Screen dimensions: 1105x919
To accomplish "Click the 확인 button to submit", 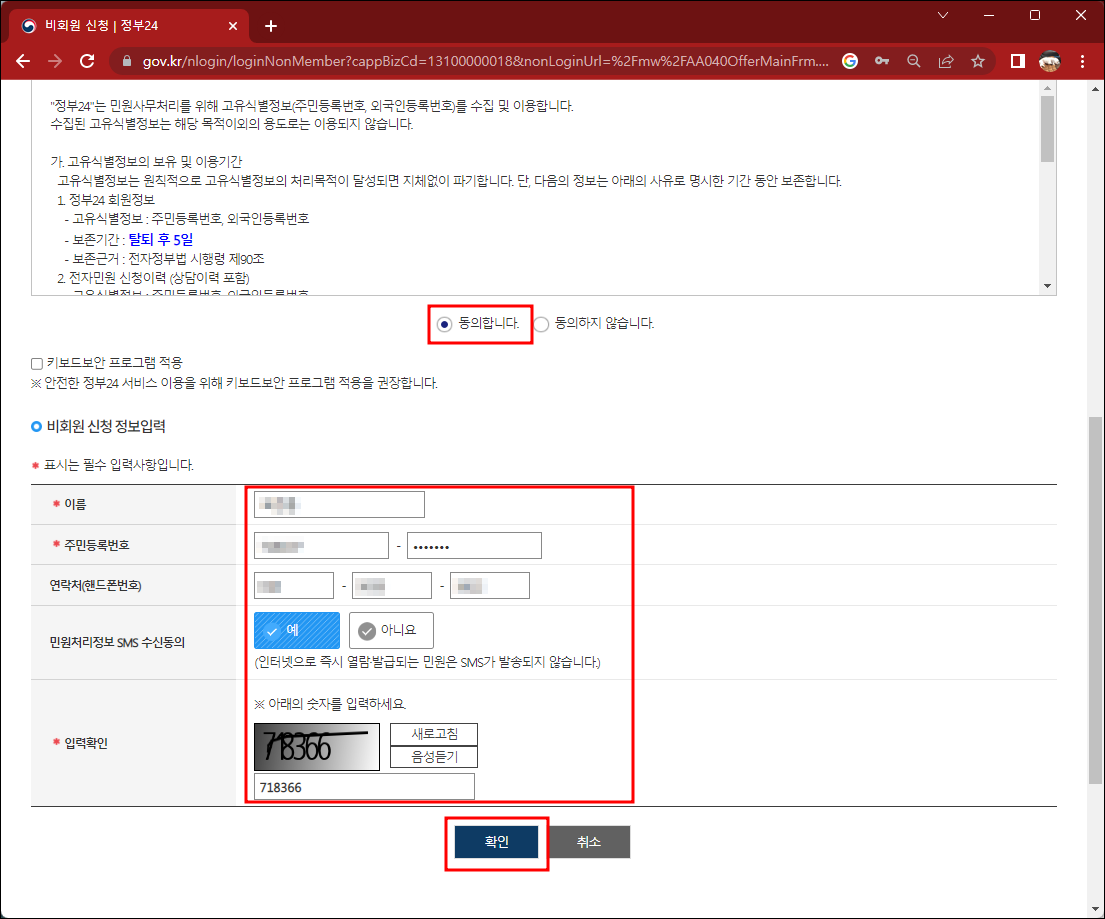I will [x=497, y=841].
